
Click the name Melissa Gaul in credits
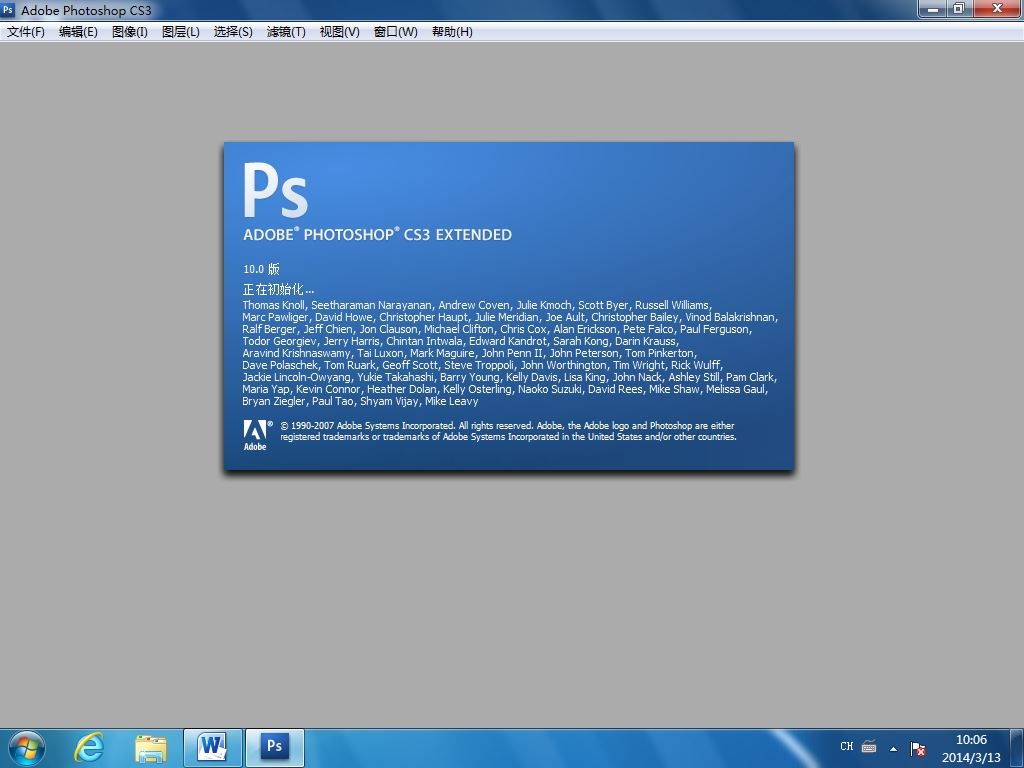[x=735, y=389]
